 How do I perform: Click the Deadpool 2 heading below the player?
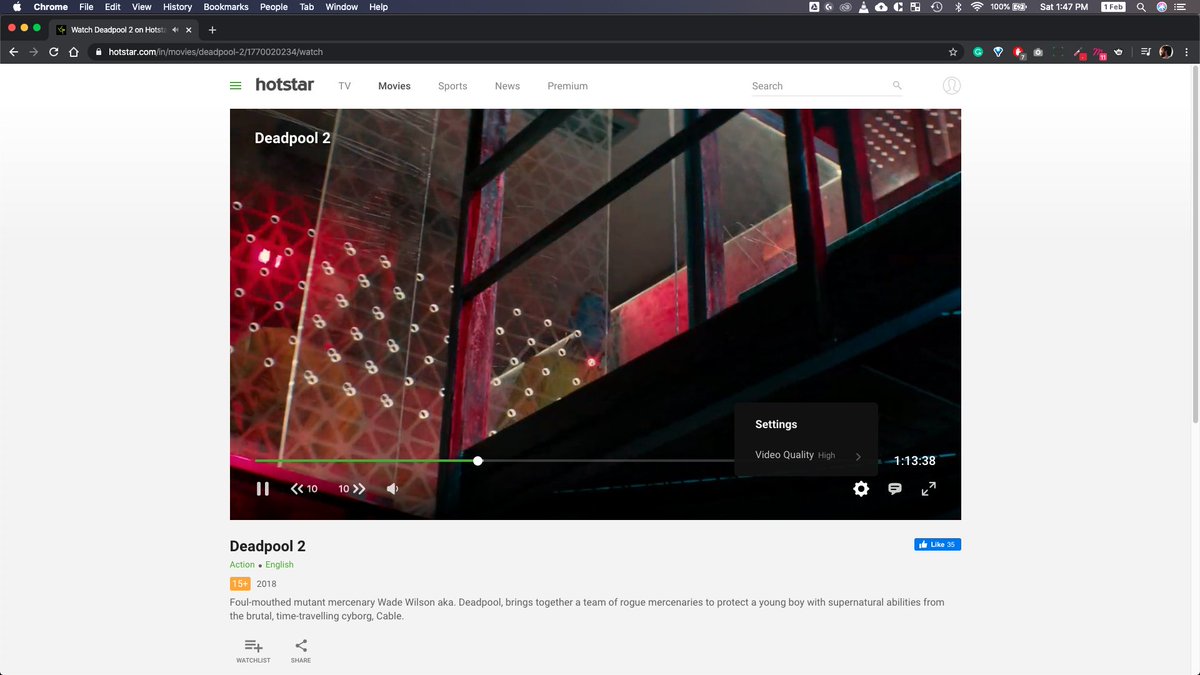pyautogui.click(x=268, y=546)
